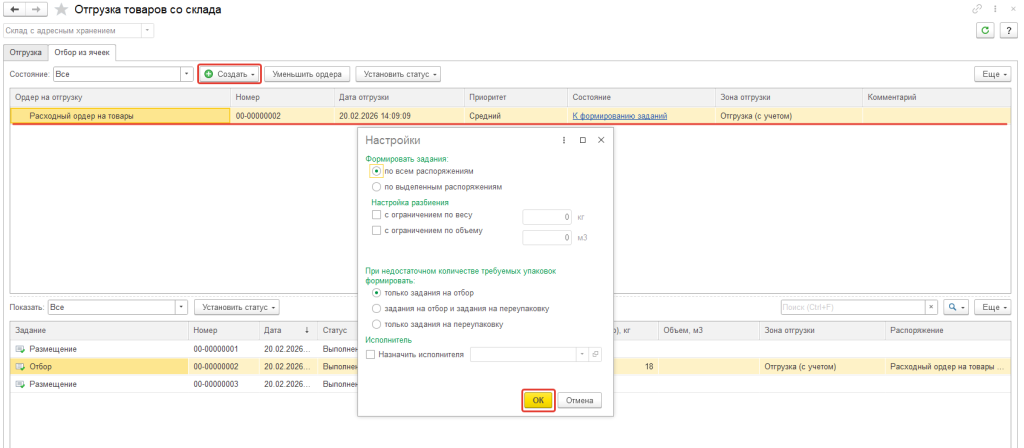The width and height of the screenshot is (1024, 448).
Task: Expand top 'Установить статус' dropdown
Action: pos(398,74)
